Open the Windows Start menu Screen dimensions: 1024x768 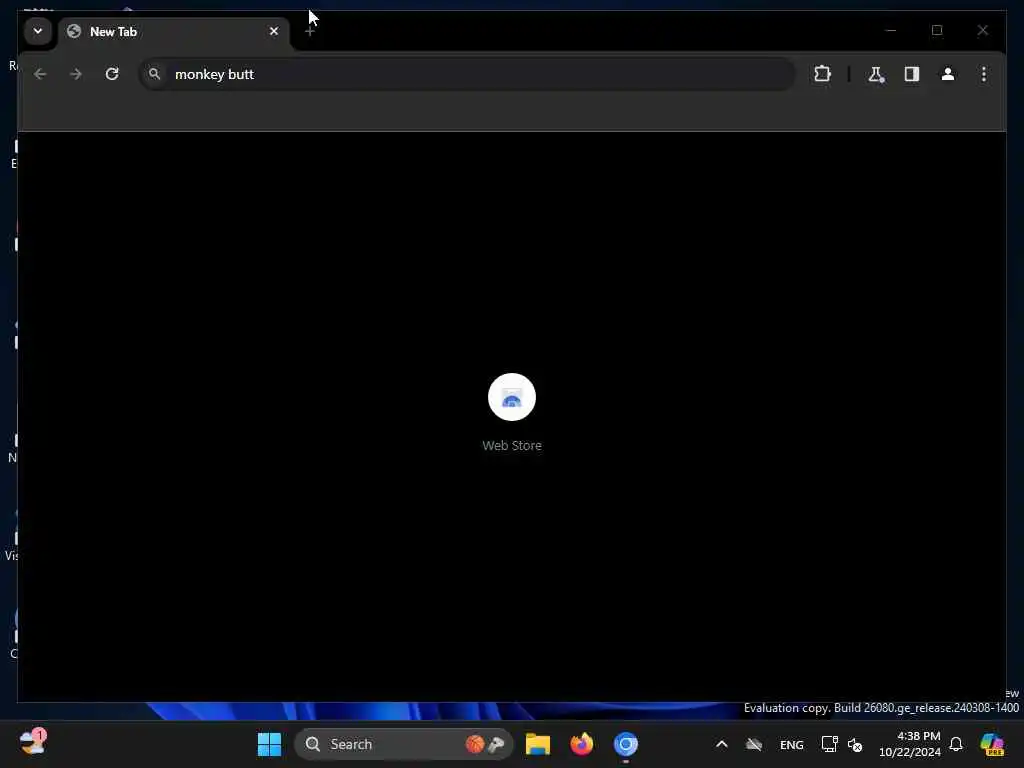tap(269, 744)
